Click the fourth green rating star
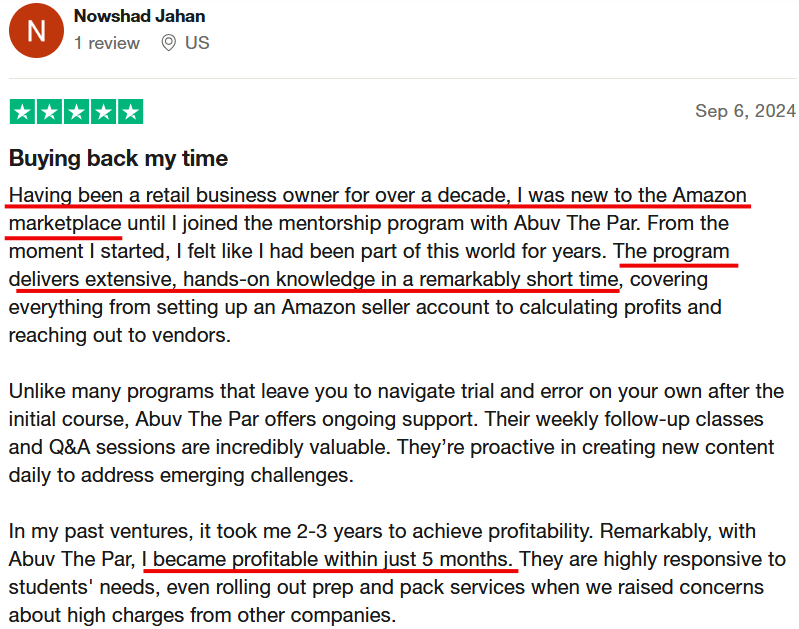Screen dimensions: 799x629 point(103,112)
